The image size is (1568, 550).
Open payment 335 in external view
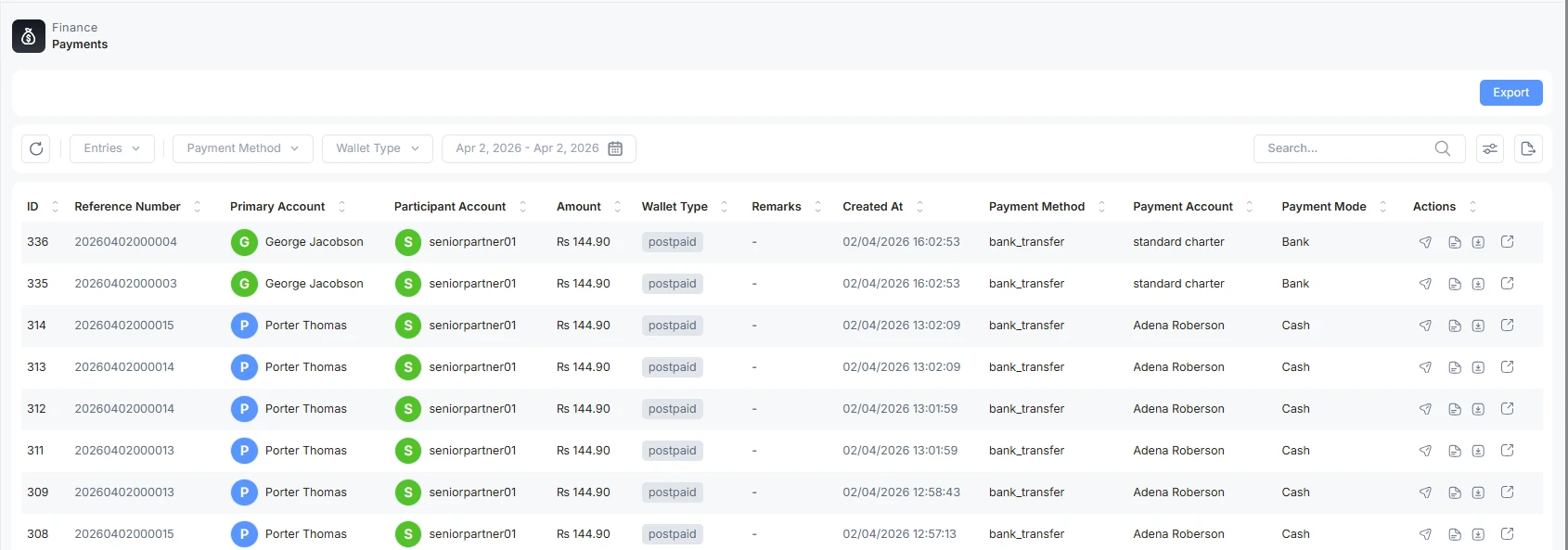[1508, 284]
